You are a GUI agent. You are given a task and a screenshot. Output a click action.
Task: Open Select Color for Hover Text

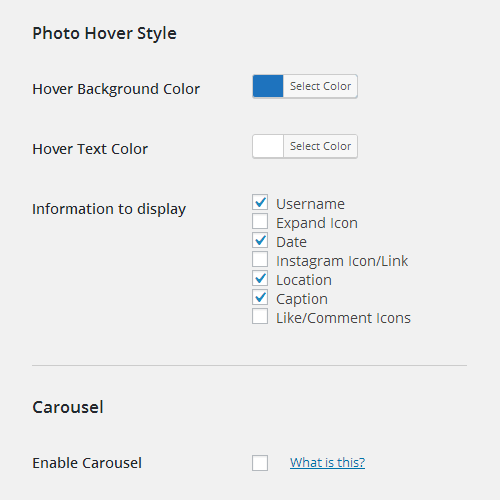[320, 146]
